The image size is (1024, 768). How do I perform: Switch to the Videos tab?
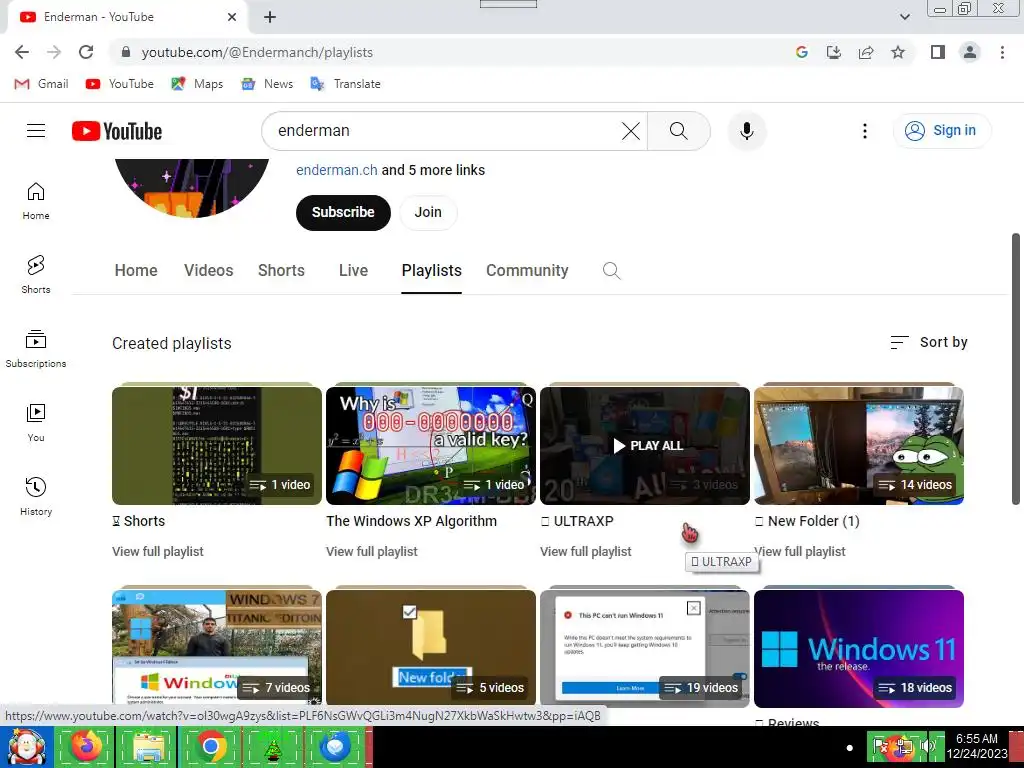coord(208,270)
